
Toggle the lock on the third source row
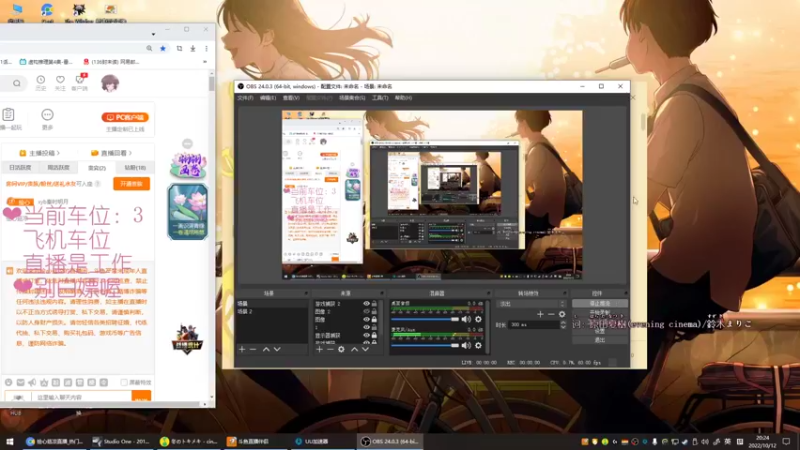[x=374, y=319]
